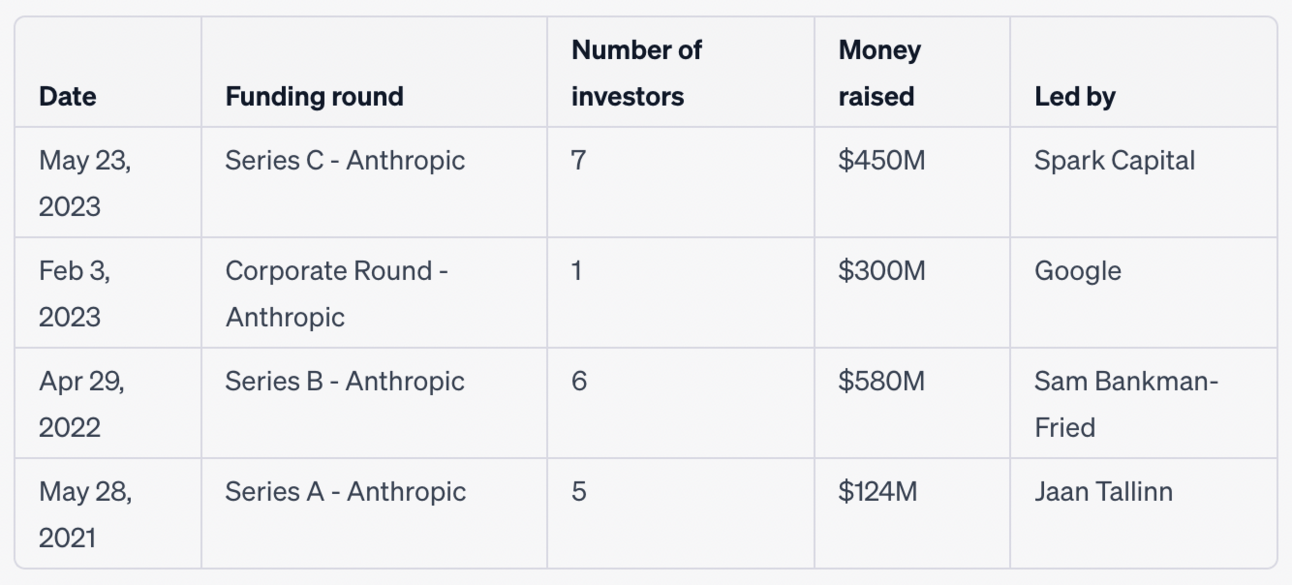Image resolution: width=1292 pixels, height=585 pixels.
Task: Select the Spark Capital cell
Action: pos(1114,160)
